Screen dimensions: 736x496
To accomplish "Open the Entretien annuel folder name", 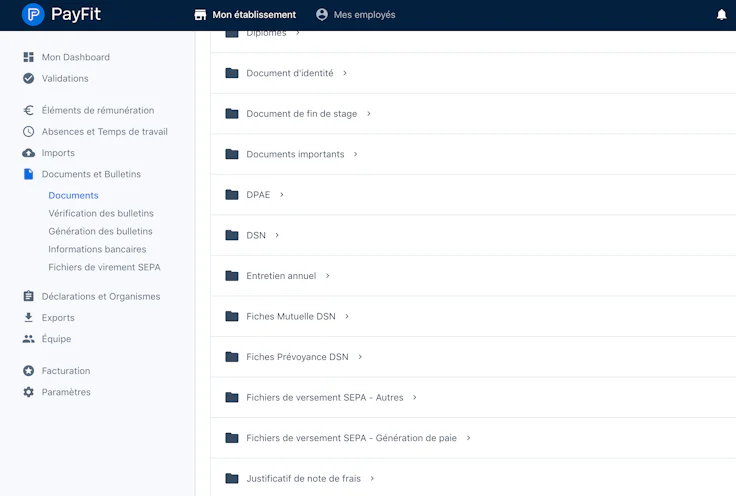I will tap(281, 276).
